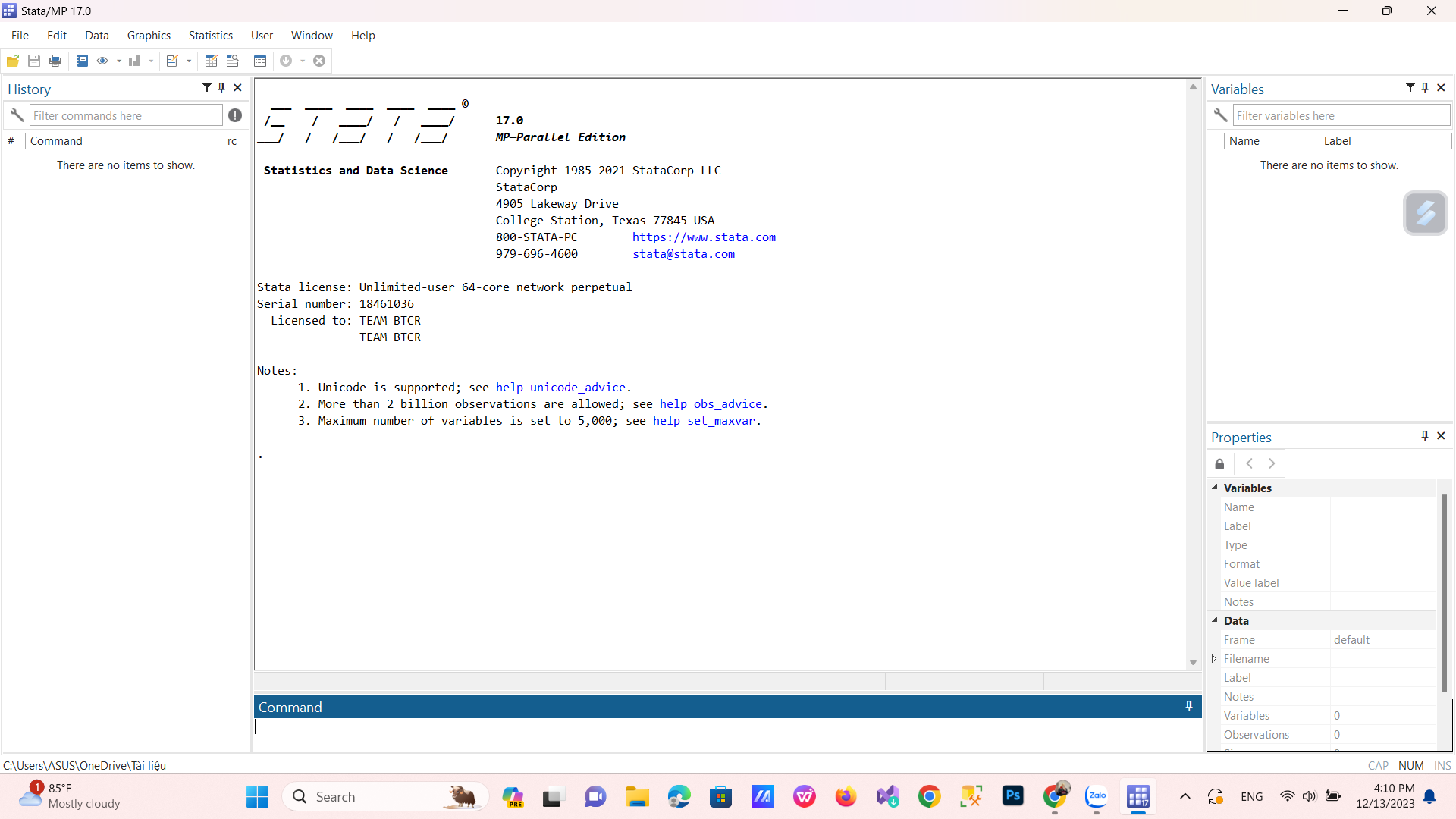Viewport: 1456px width, 819px height.
Task: Click the Variables panel wrench icon
Action: tap(1220, 115)
